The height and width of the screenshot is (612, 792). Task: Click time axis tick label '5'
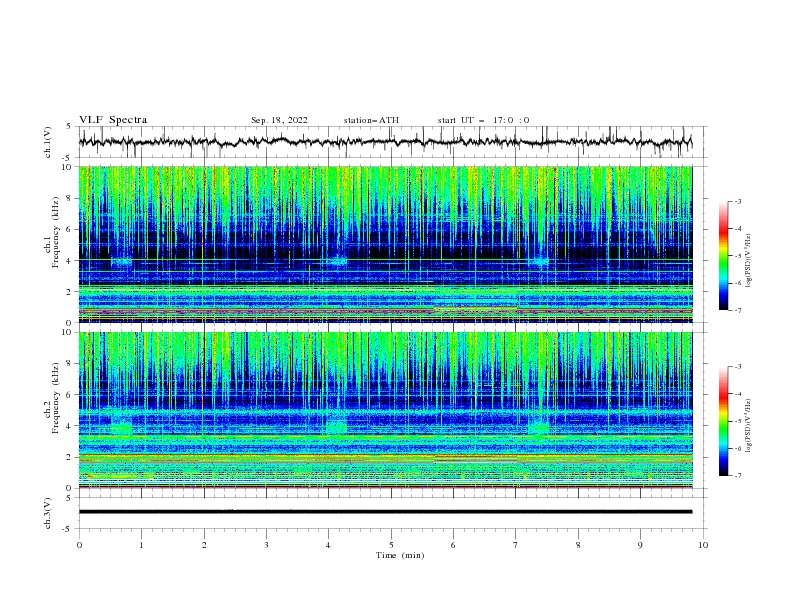point(391,545)
